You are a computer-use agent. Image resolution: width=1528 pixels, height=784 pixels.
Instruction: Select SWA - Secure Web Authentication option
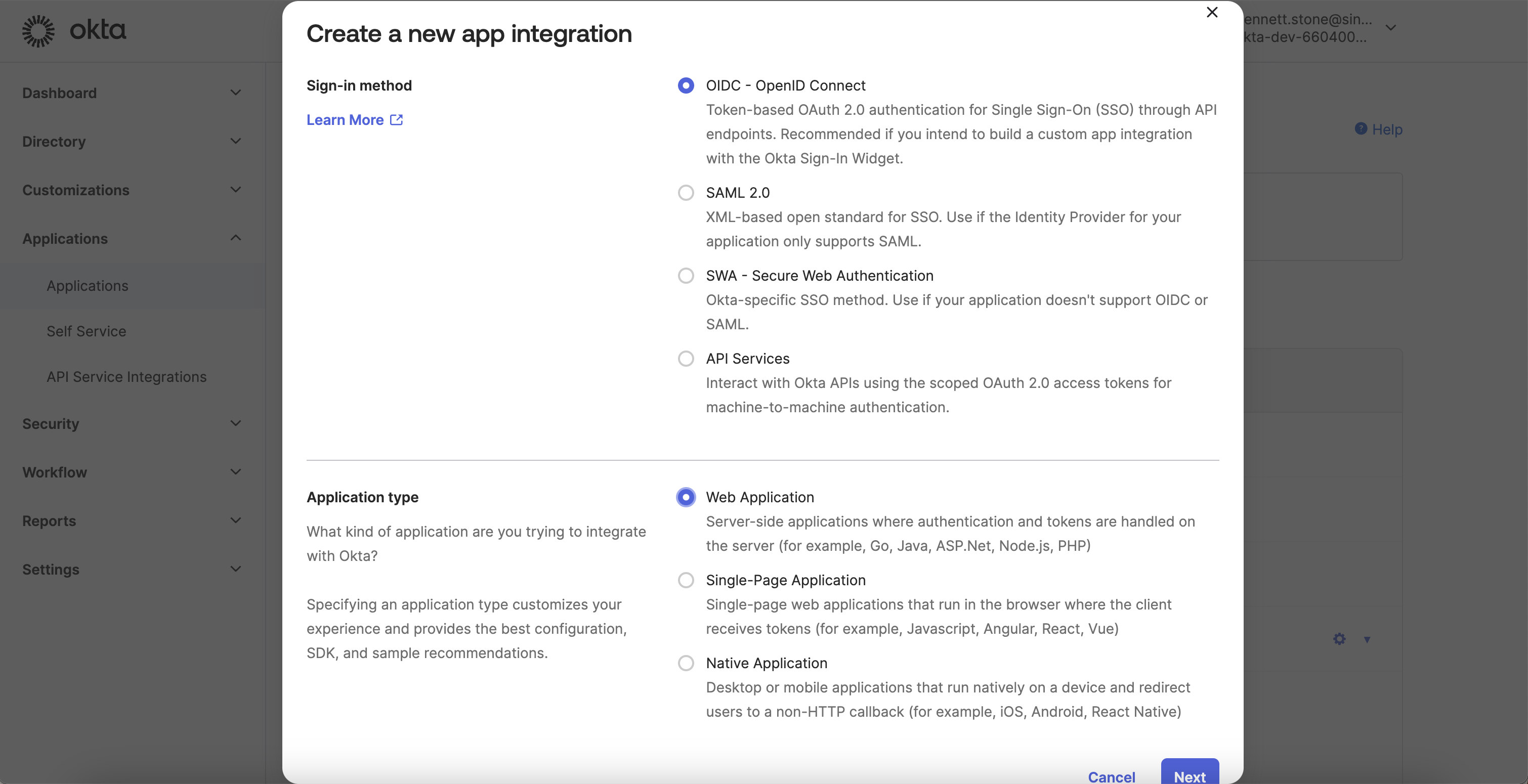click(x=686, y=276)
